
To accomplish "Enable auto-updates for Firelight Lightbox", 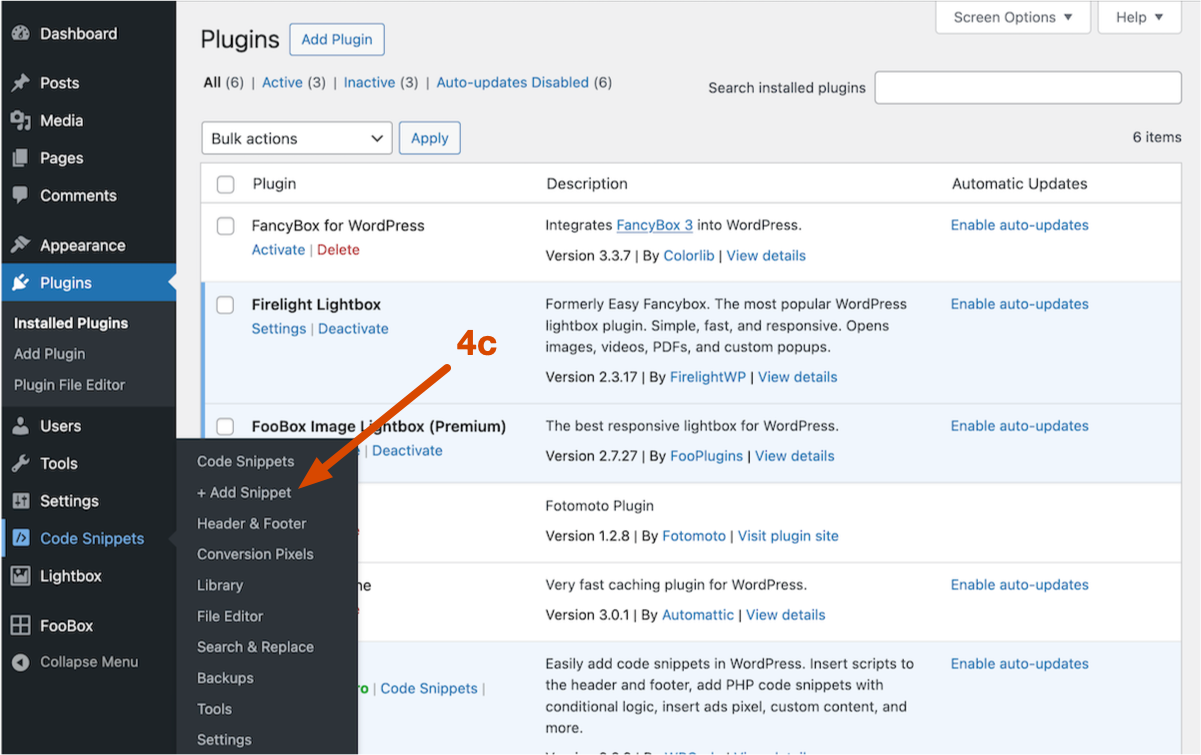I will tap(1020, 304).
